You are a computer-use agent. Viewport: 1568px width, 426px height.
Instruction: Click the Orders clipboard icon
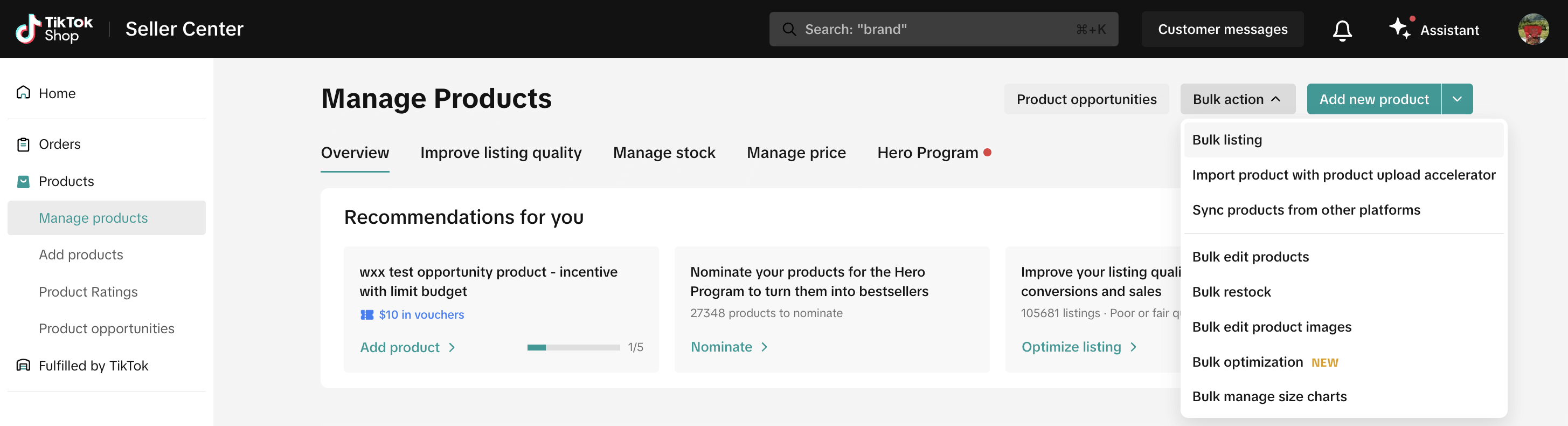tap(23, 145)
